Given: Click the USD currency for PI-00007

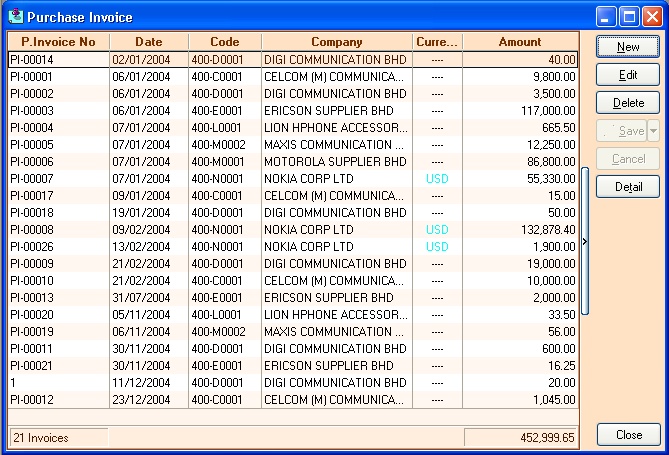Looking at the screenshot, I should click(437, 179).
